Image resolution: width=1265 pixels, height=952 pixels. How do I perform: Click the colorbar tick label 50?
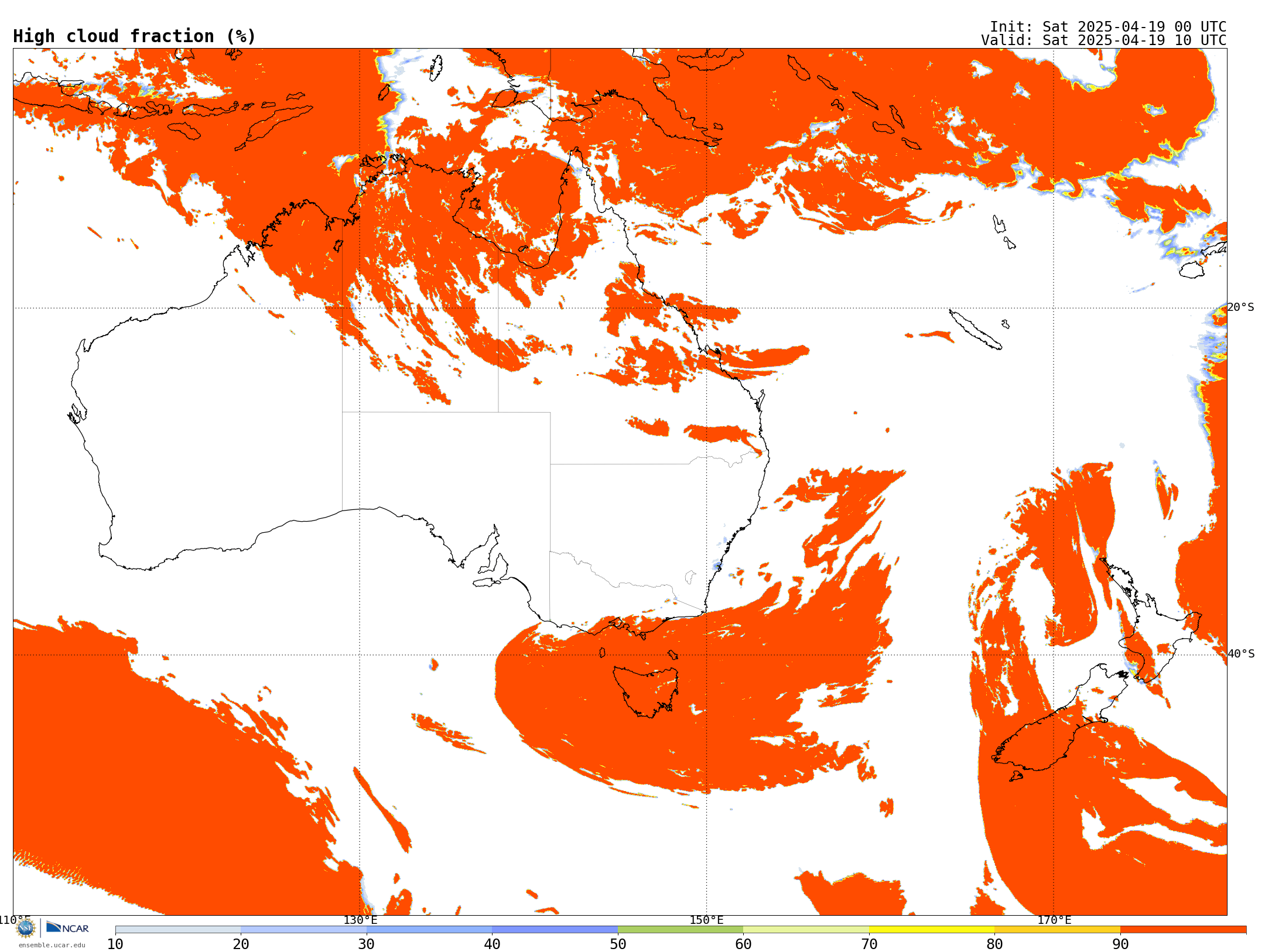pyautogui.click(x=618, y=944)
